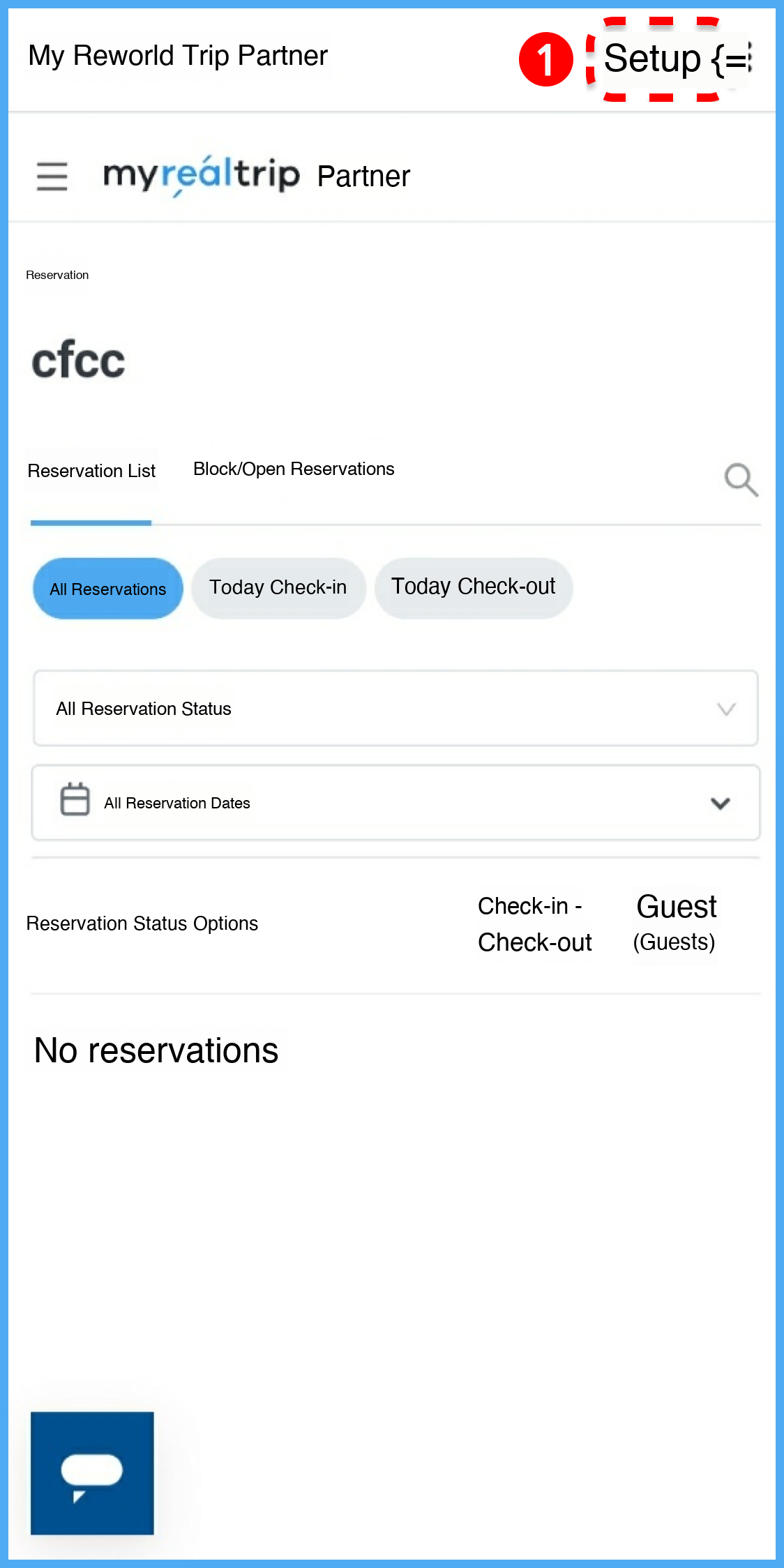Toggle the Today Check-in filter

click(x=278, y=588)
